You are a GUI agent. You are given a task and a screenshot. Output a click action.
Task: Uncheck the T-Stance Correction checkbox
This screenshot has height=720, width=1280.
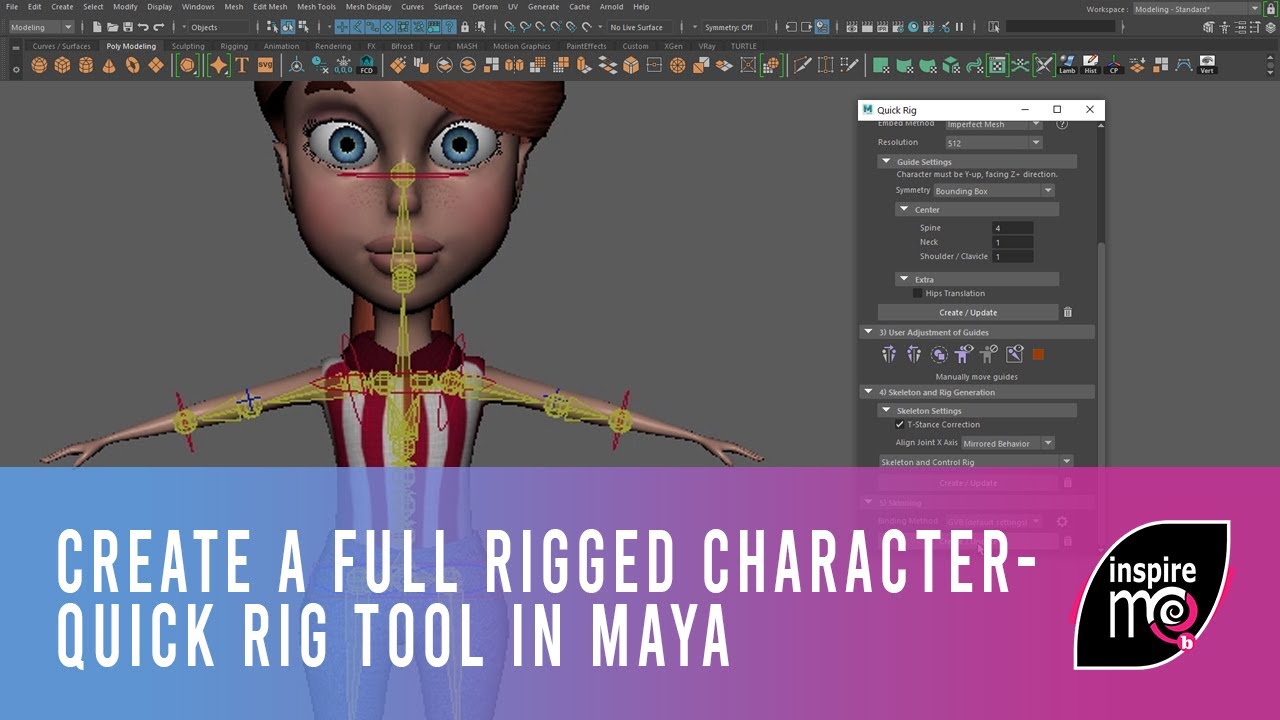click(x=899, y=424)
